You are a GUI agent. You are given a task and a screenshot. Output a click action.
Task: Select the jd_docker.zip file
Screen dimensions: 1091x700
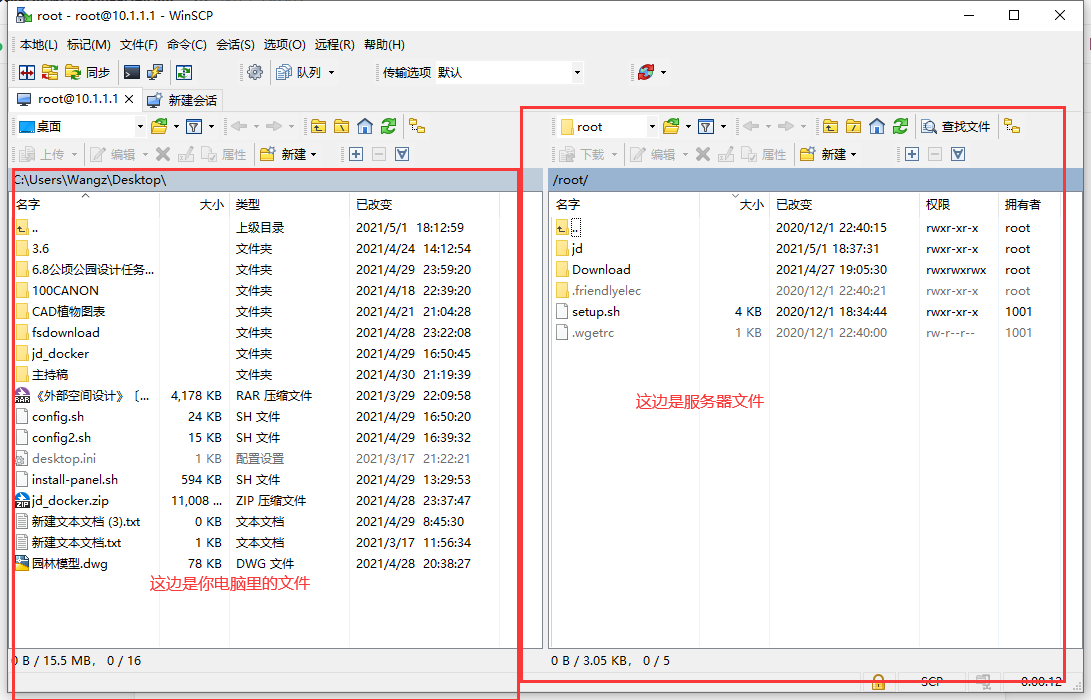tap(70, 500)
